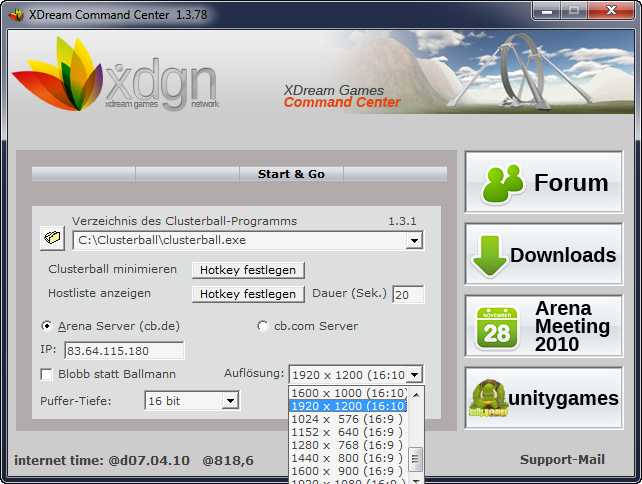Collapse the Auflösung dropdown arrow
Viewport: 642px width, 484px height.
(414, 374)
